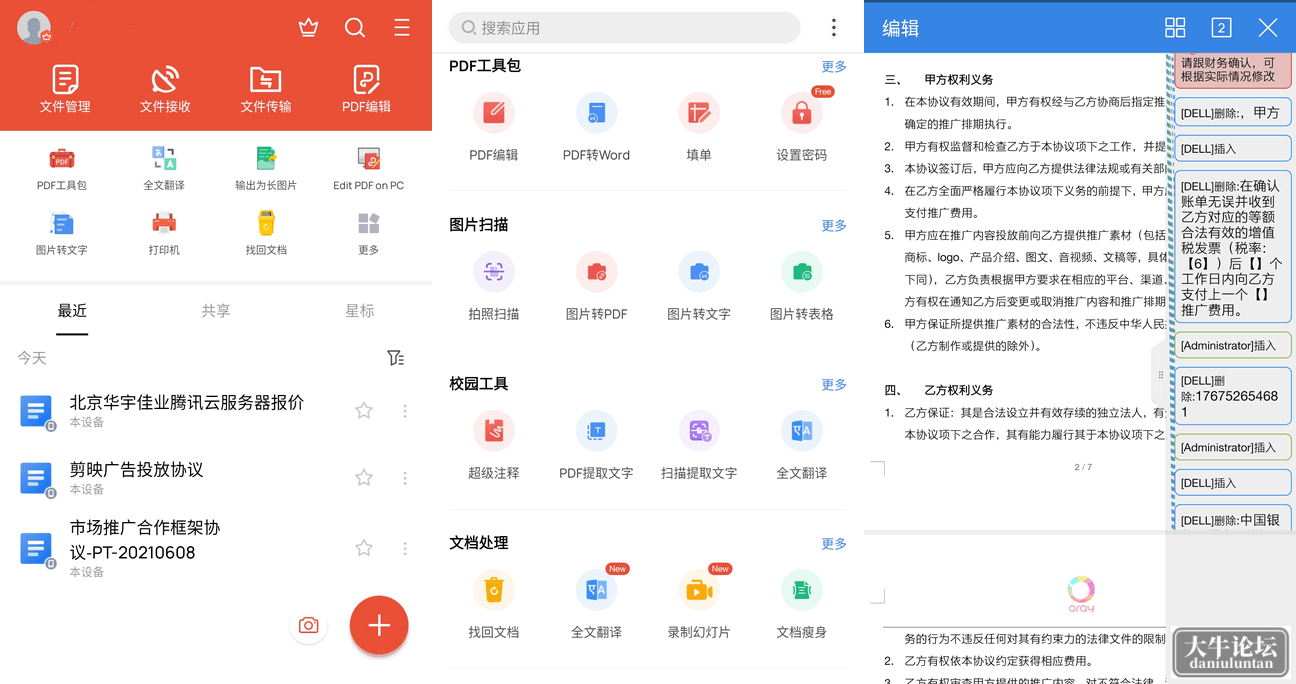Select the [DELL]删除:17675265468 1 comment
The width and height of the screenshot is (1296, 684).
tap(1232, 396)
